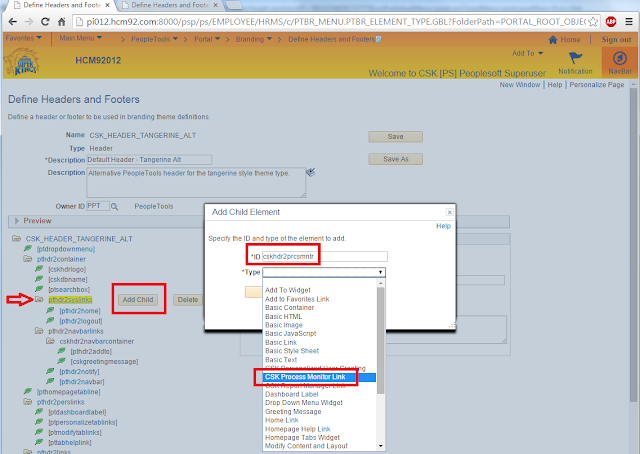
Task: Click the ID input field
Action: click(x=324, y=256)
